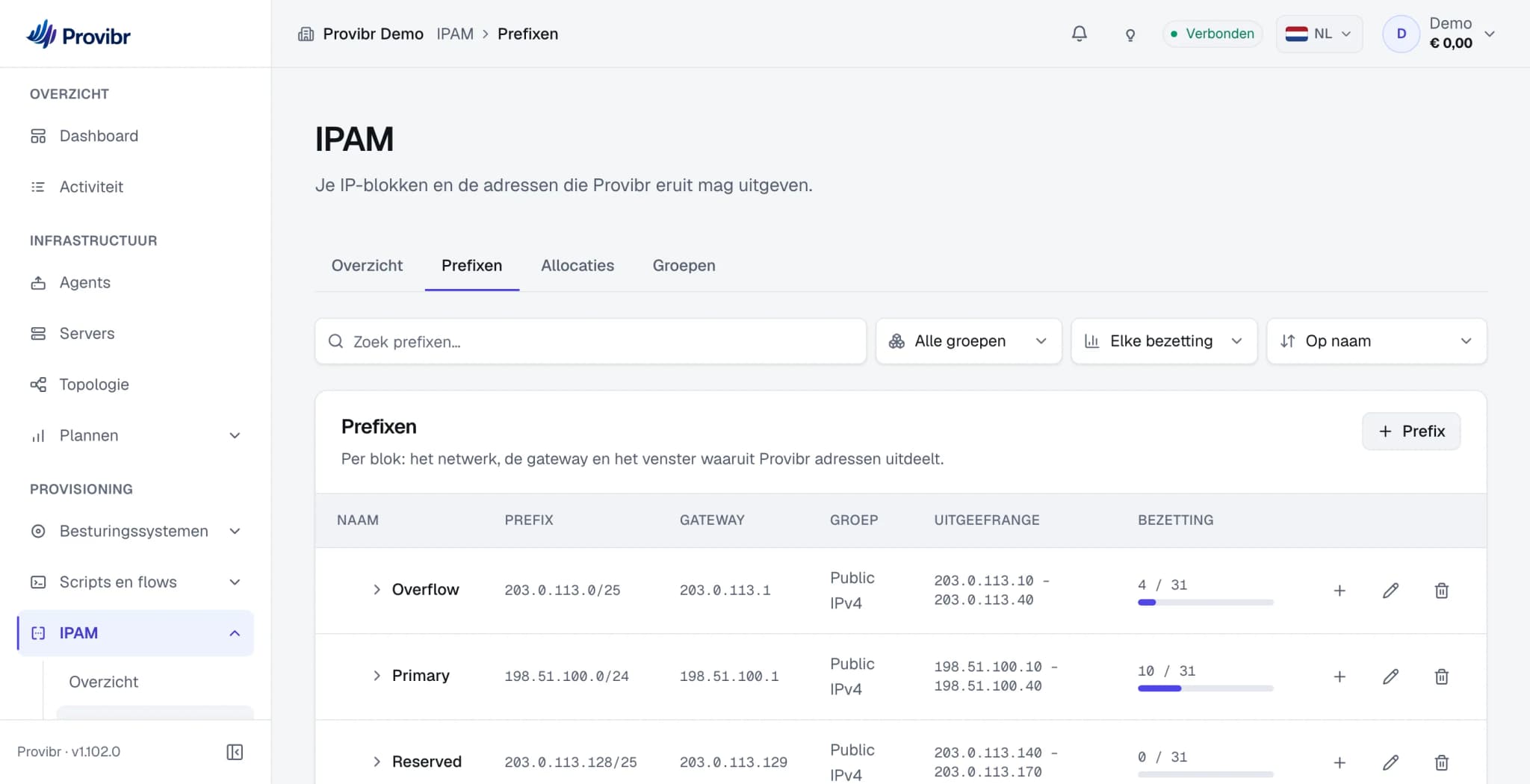The height and width of the screenshot is (784, 1530).
Task: Expand Scripts en flows menu
Action: pyautogui.click(x=135, y=582)
